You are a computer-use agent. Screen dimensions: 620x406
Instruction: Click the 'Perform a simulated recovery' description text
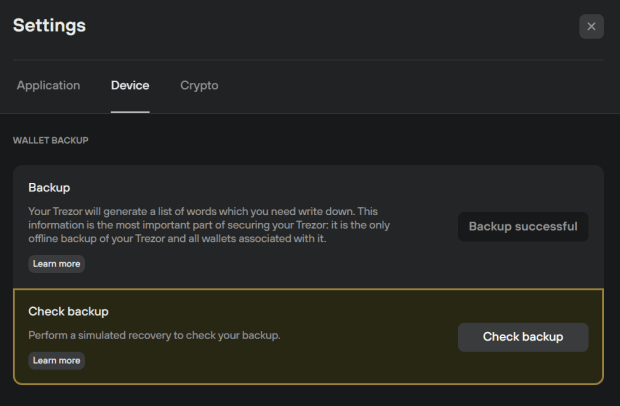[154, 335]
